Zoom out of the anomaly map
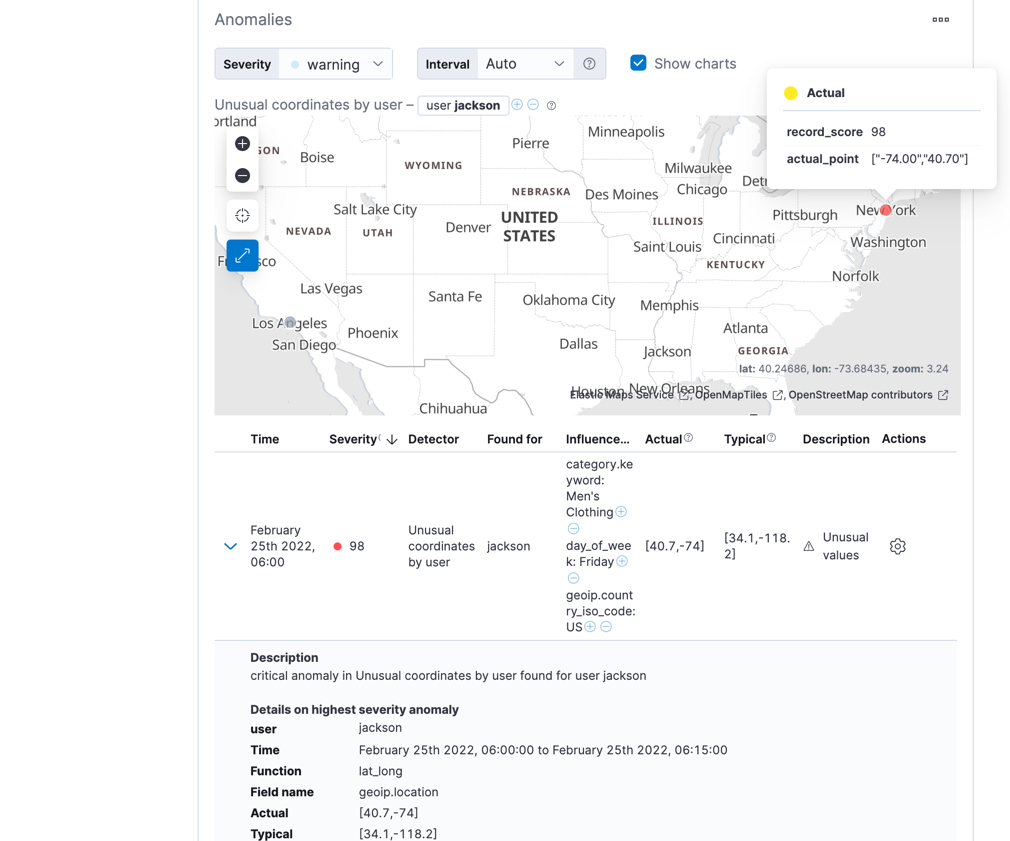Image resolution: width=1010 pixels, height=841 pixels. (x=242, y=174)
